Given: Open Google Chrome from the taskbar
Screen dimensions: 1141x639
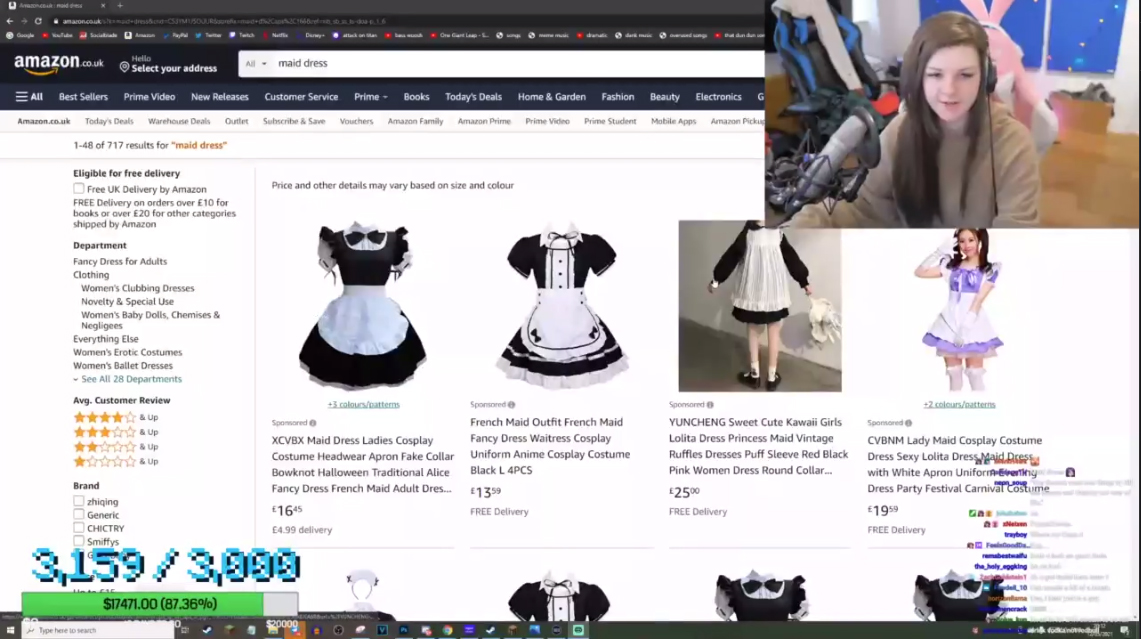Looking at the screenshot, I should pos(448,630).
